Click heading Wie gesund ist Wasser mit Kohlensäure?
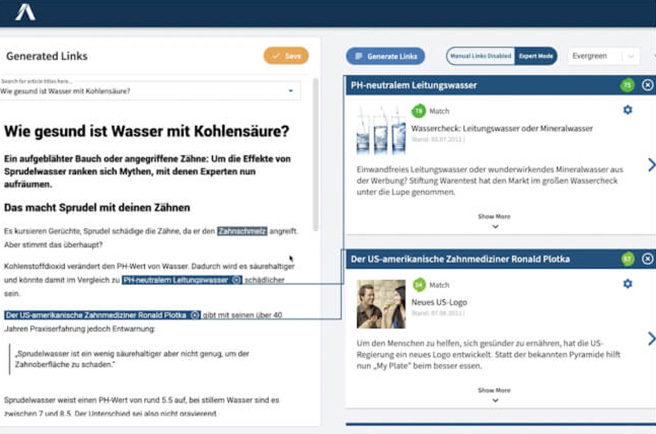Viewport: 656px width, 434px height. pyautogui.click(x=146, y=131)
